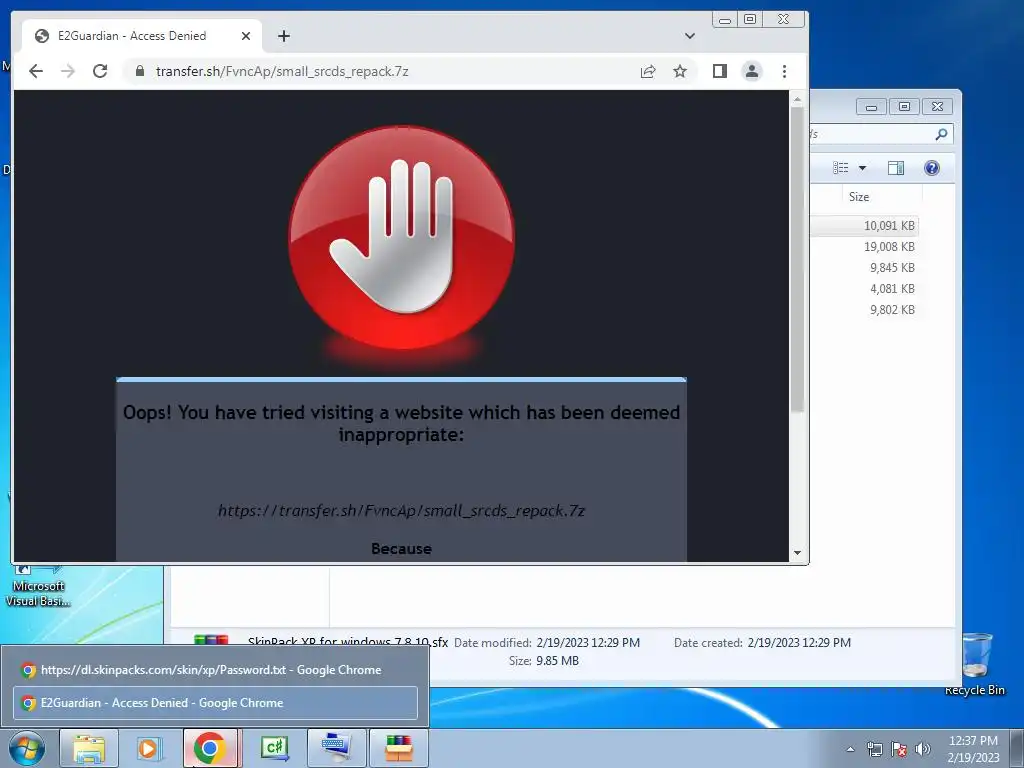Open Chrome side panel
The width and height of the screenshot is (1024, 768).
720,71
